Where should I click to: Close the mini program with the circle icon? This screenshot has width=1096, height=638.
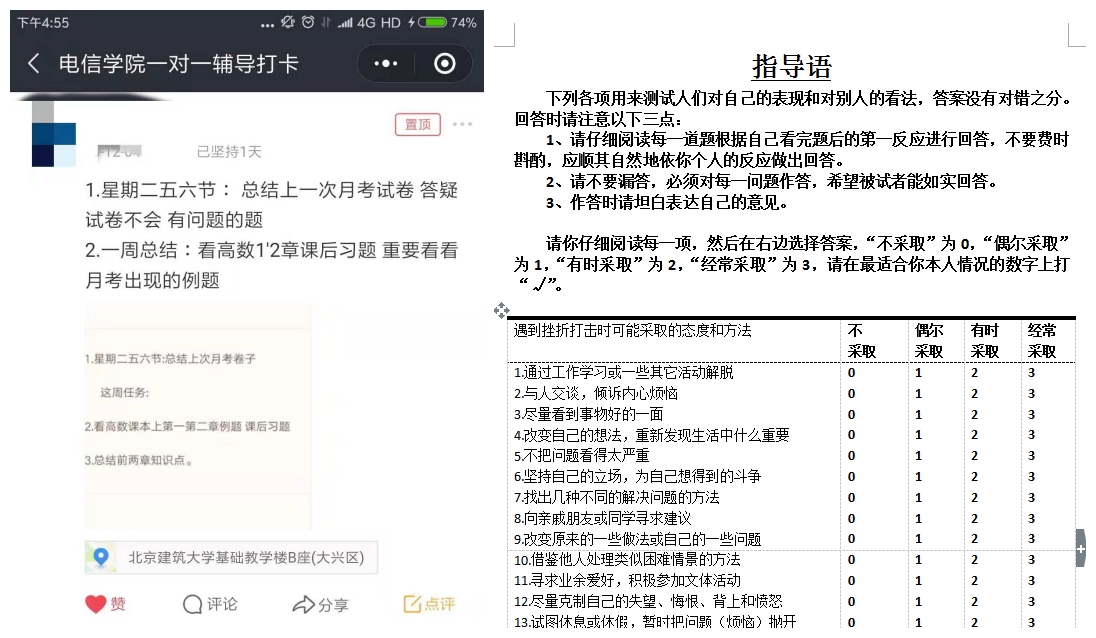(x=445, y=64)
